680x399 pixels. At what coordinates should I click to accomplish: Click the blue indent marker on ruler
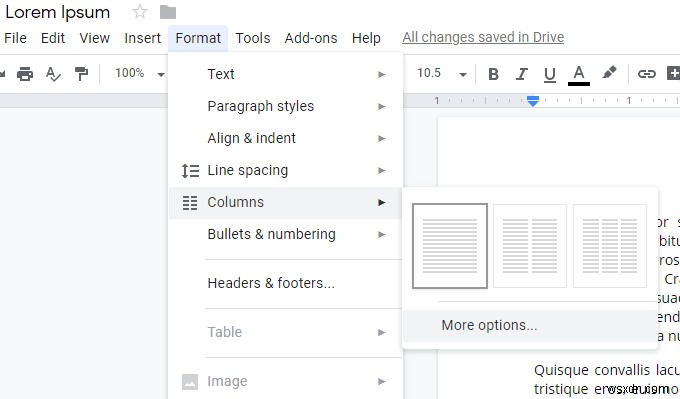[533, 101]
